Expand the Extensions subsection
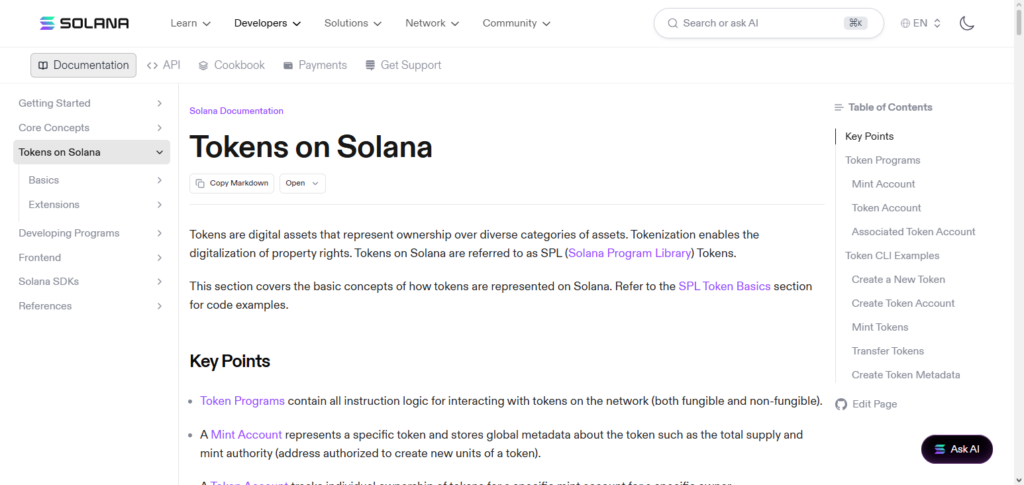This screenshot has width=1024, height=485. coord(96,205)
